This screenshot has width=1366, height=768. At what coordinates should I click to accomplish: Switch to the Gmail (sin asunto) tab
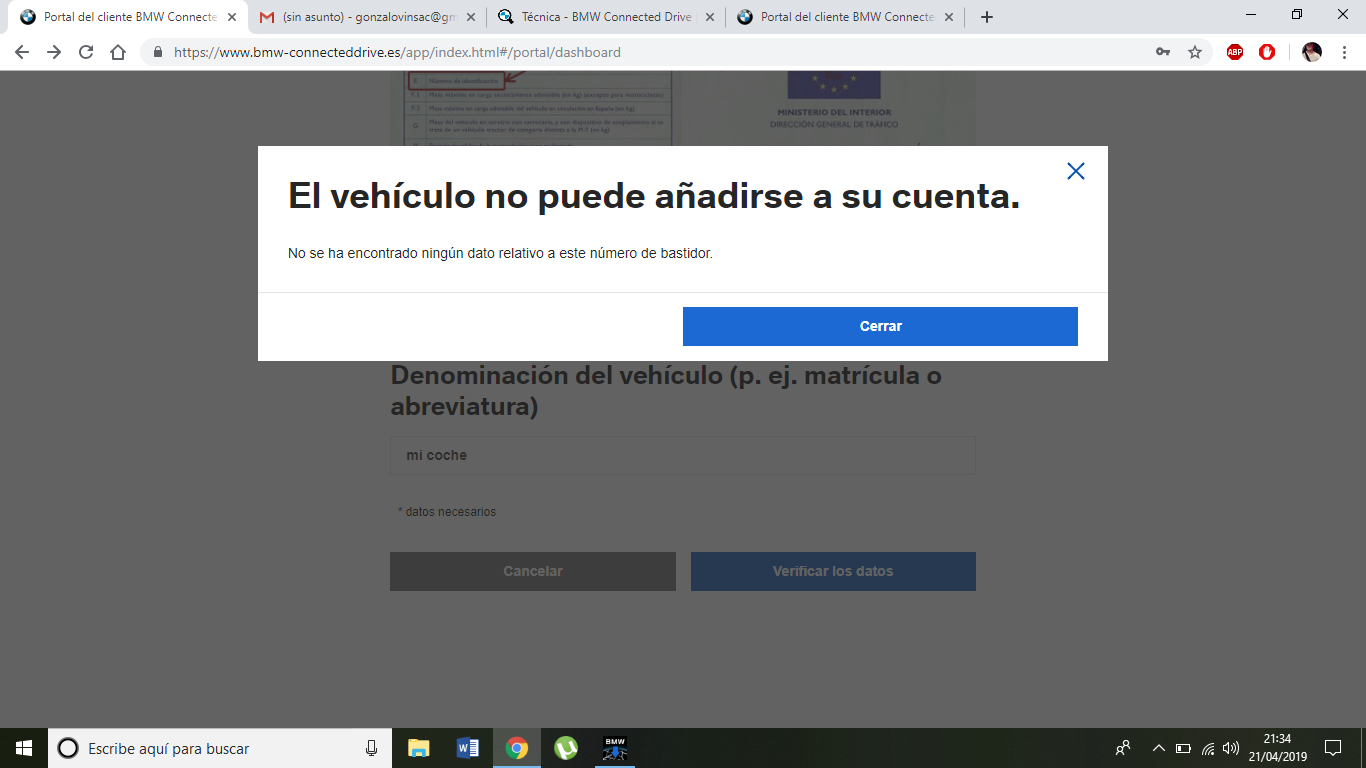[x=367, y=17]
